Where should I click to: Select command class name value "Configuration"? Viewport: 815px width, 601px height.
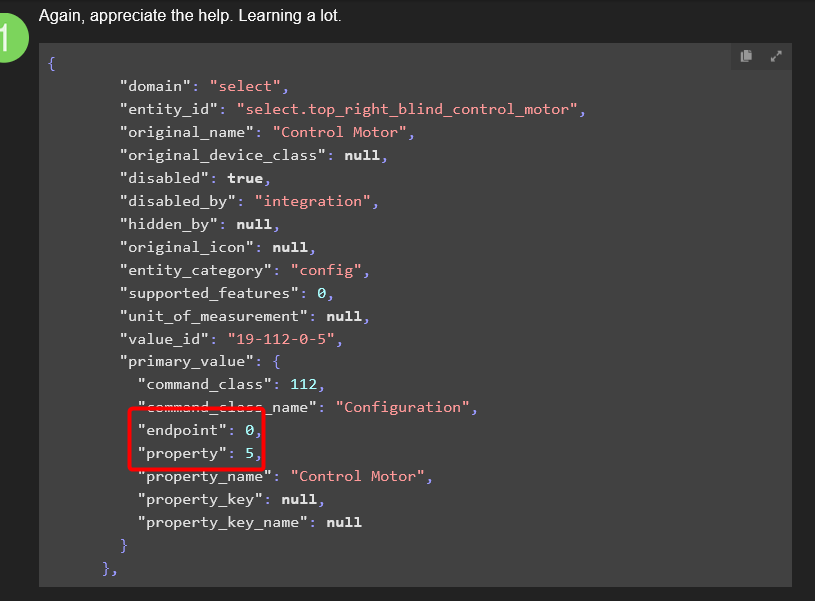(x=403, y=407)
